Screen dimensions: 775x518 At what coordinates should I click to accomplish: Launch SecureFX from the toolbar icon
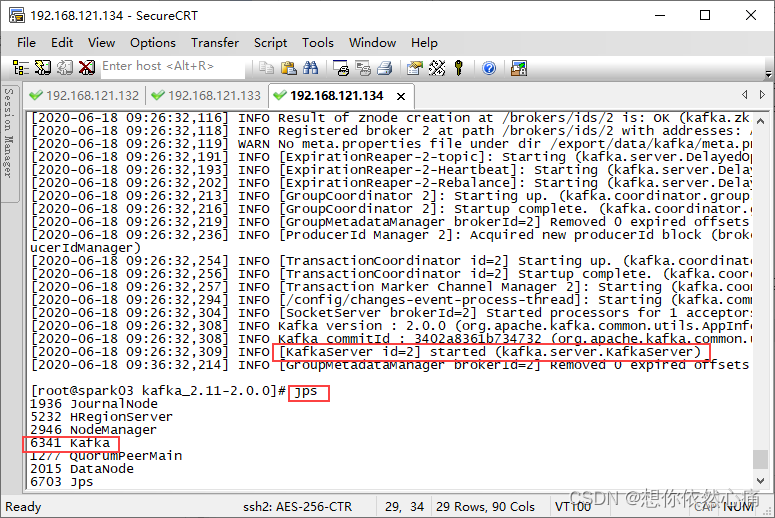519,68
